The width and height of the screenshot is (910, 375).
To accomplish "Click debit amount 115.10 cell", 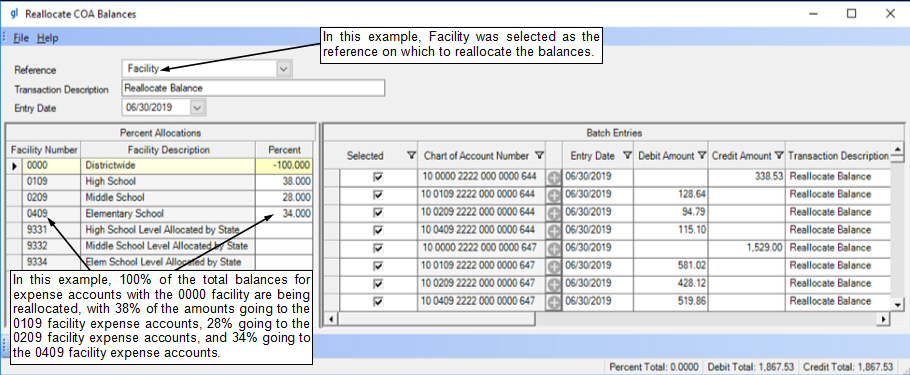I will coord(671,231).
